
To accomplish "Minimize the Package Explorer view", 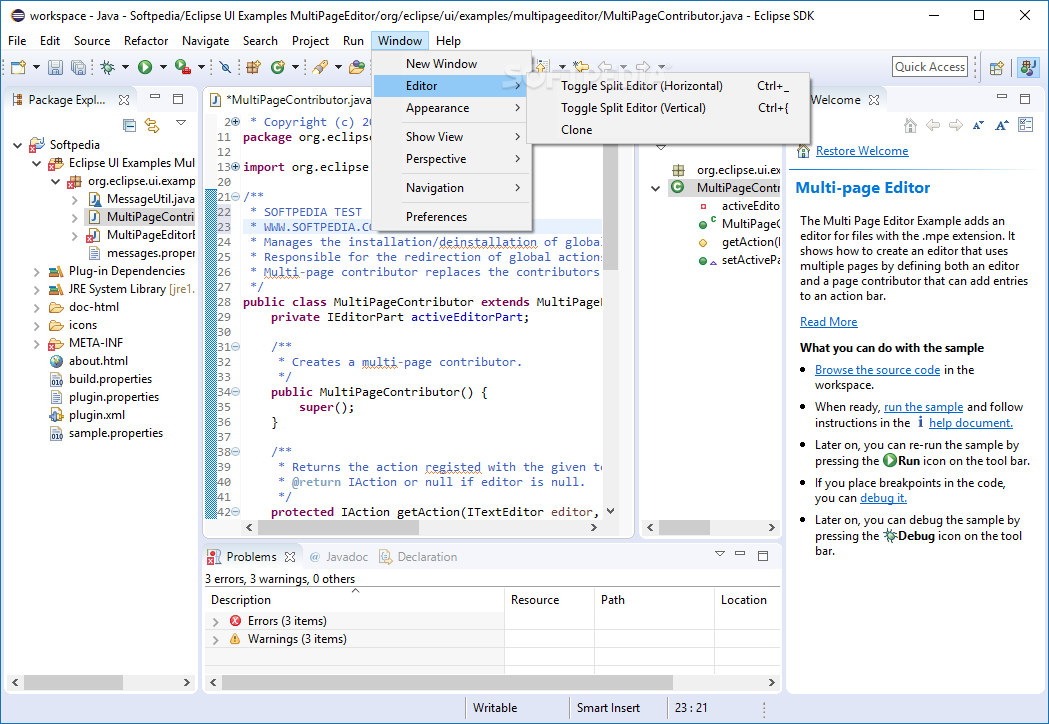I will click(x=155, y=97).
